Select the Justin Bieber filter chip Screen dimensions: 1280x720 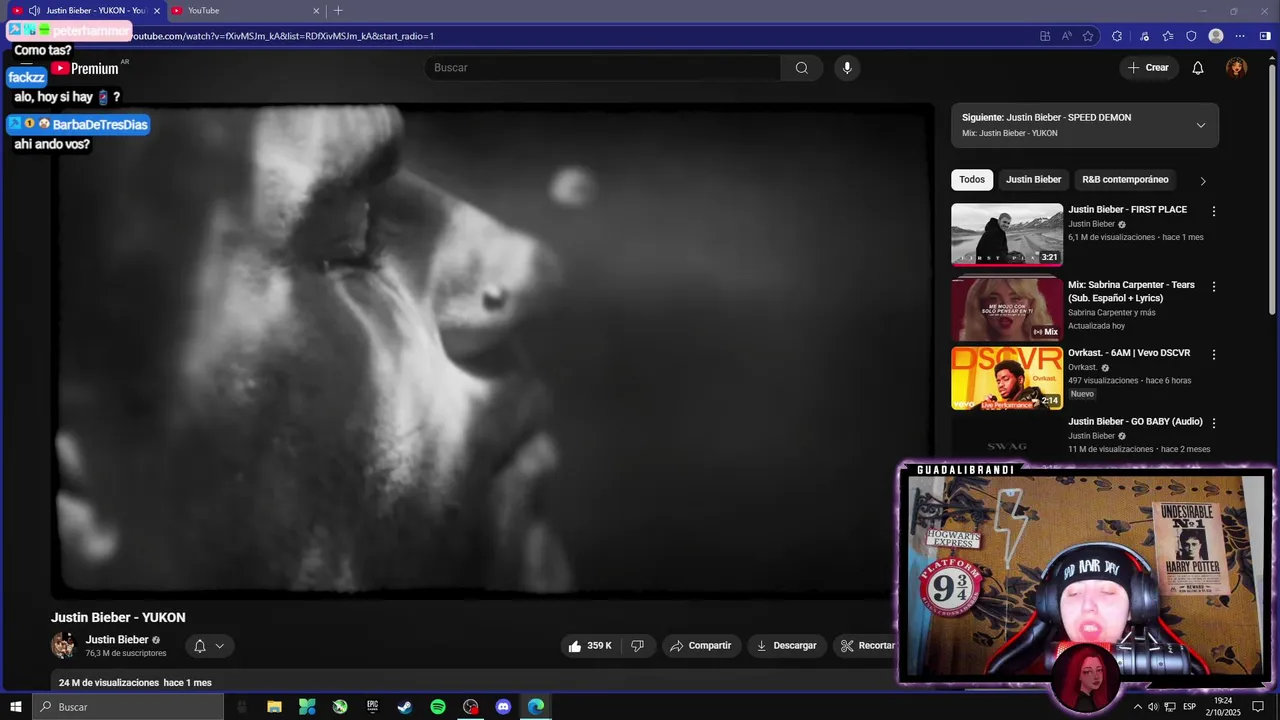tap(1033, 180)
